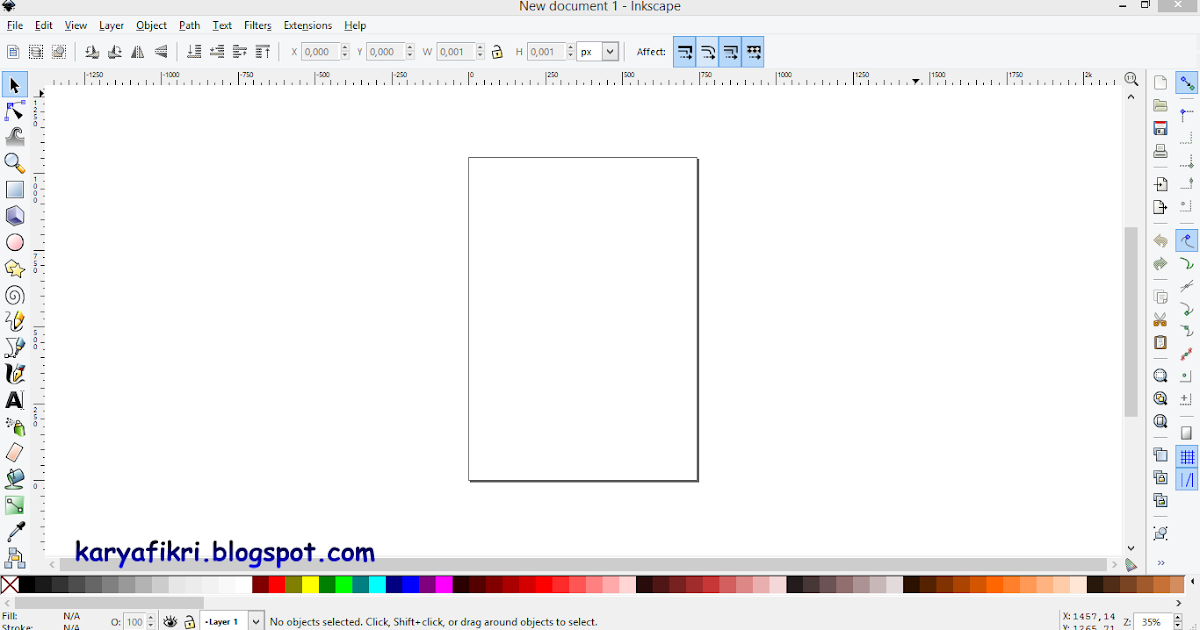Click the Undo arrow icon
Screen dimensions: 1200x630
point(1160,241)
